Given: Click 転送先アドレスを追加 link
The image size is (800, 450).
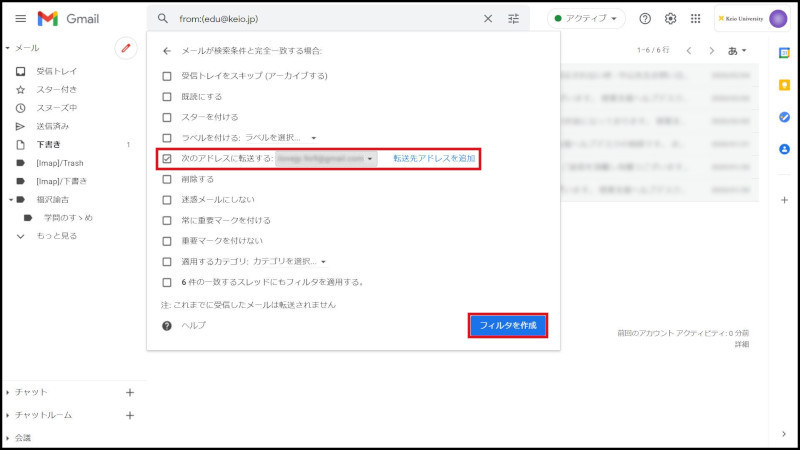Looking at the screenshot, I should 433,159.
